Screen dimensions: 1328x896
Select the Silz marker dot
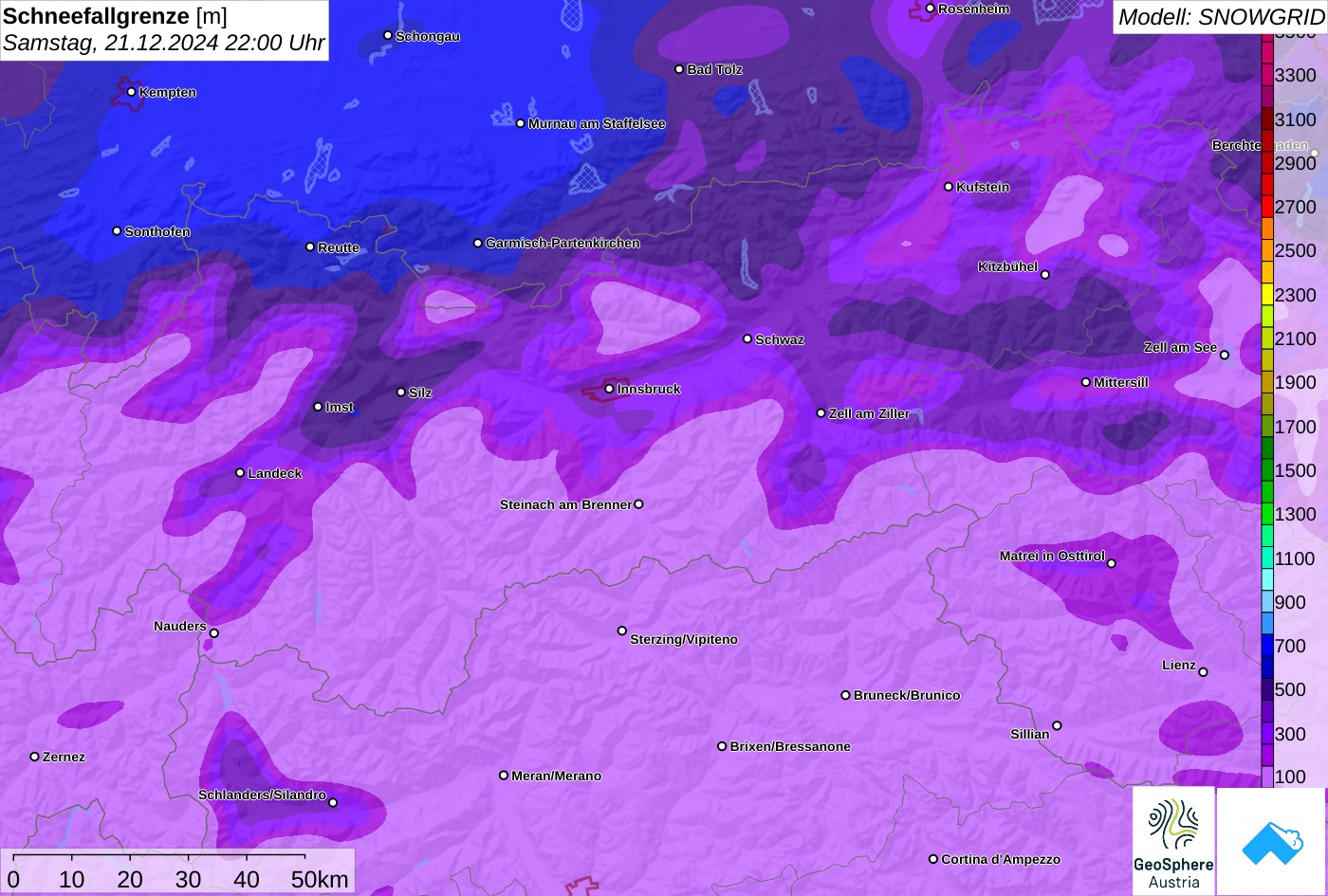click(401, 392)
